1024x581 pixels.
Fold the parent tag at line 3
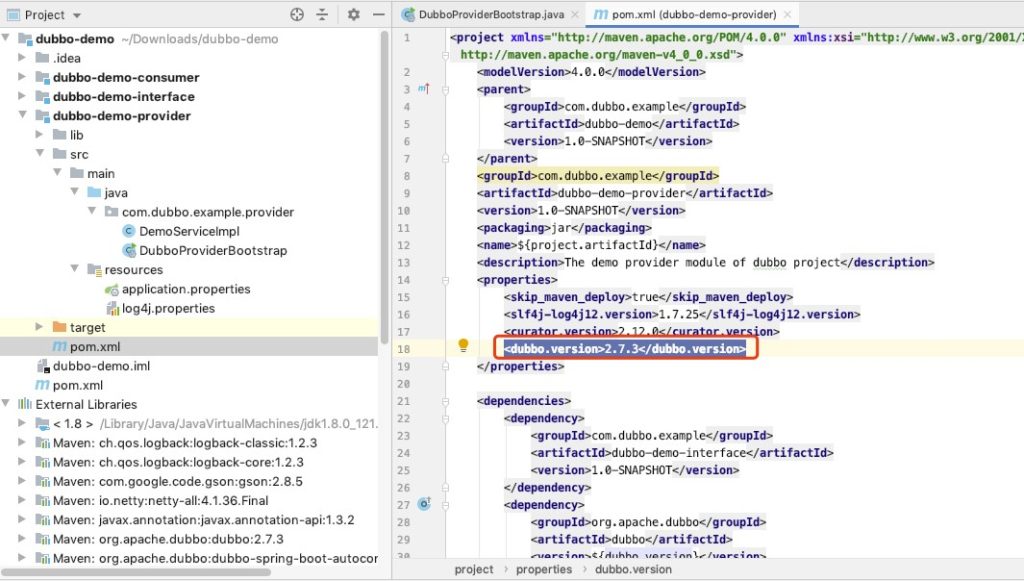pyautogui.click(x=445, y=89)
